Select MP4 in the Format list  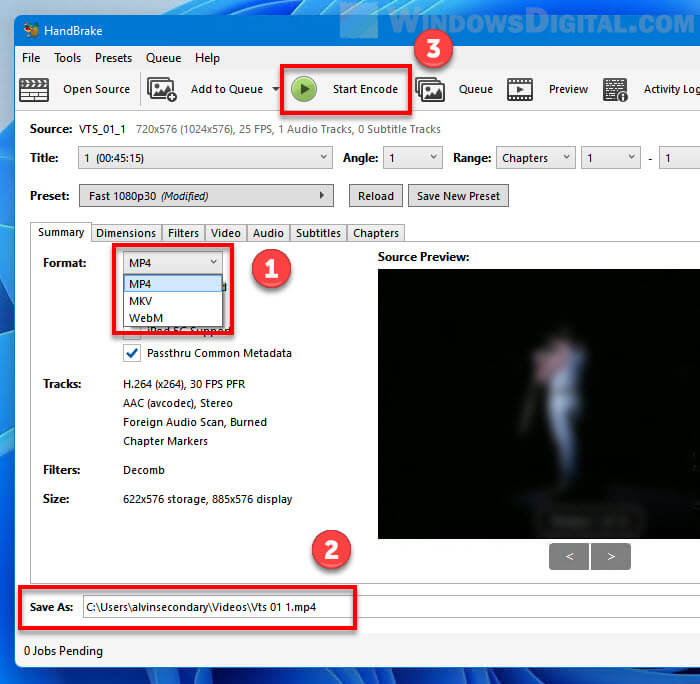(173, 284)
